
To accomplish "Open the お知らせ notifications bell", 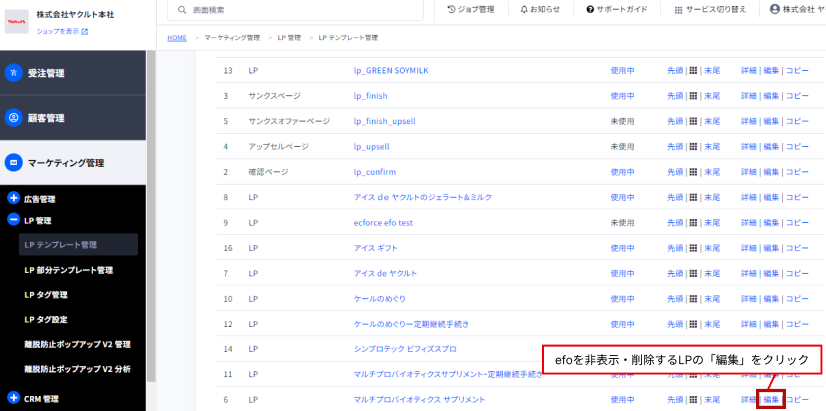I will 540,9.
